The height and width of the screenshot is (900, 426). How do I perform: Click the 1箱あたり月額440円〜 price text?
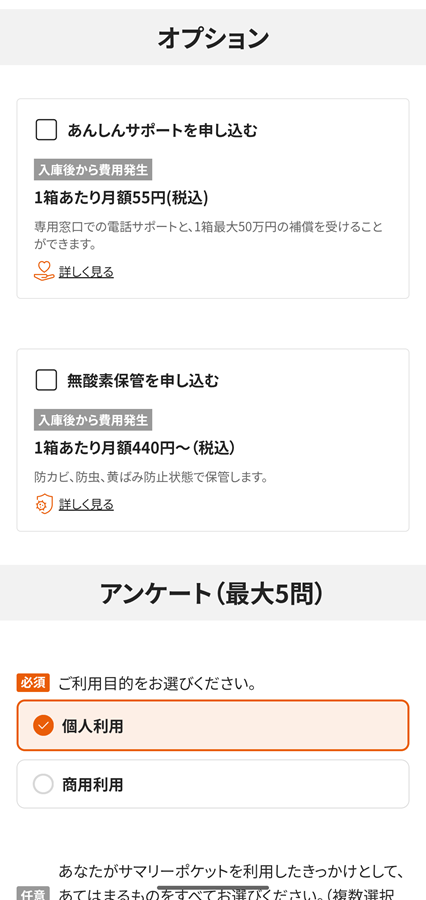point(134,448)
